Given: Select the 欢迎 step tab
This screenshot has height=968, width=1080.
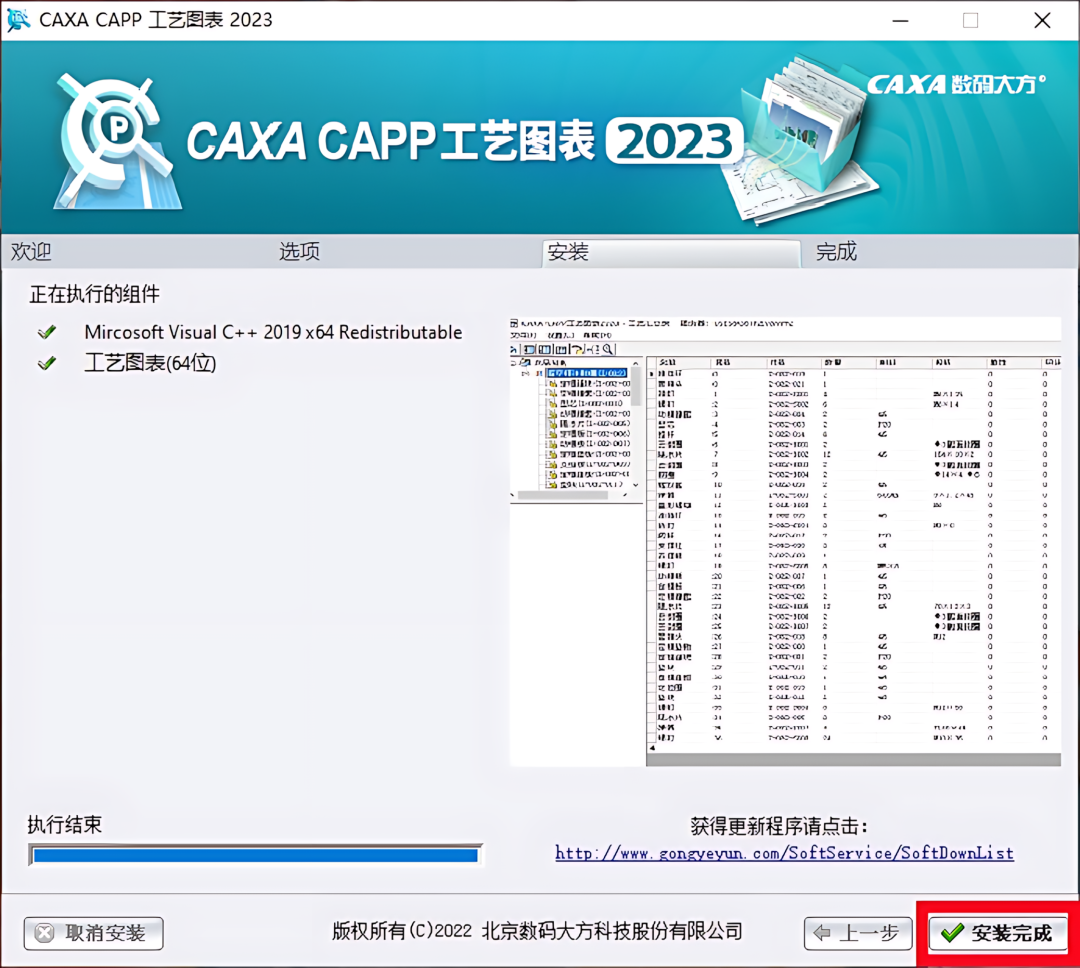Looking at the screenshot, I should (x=31, y=251).
